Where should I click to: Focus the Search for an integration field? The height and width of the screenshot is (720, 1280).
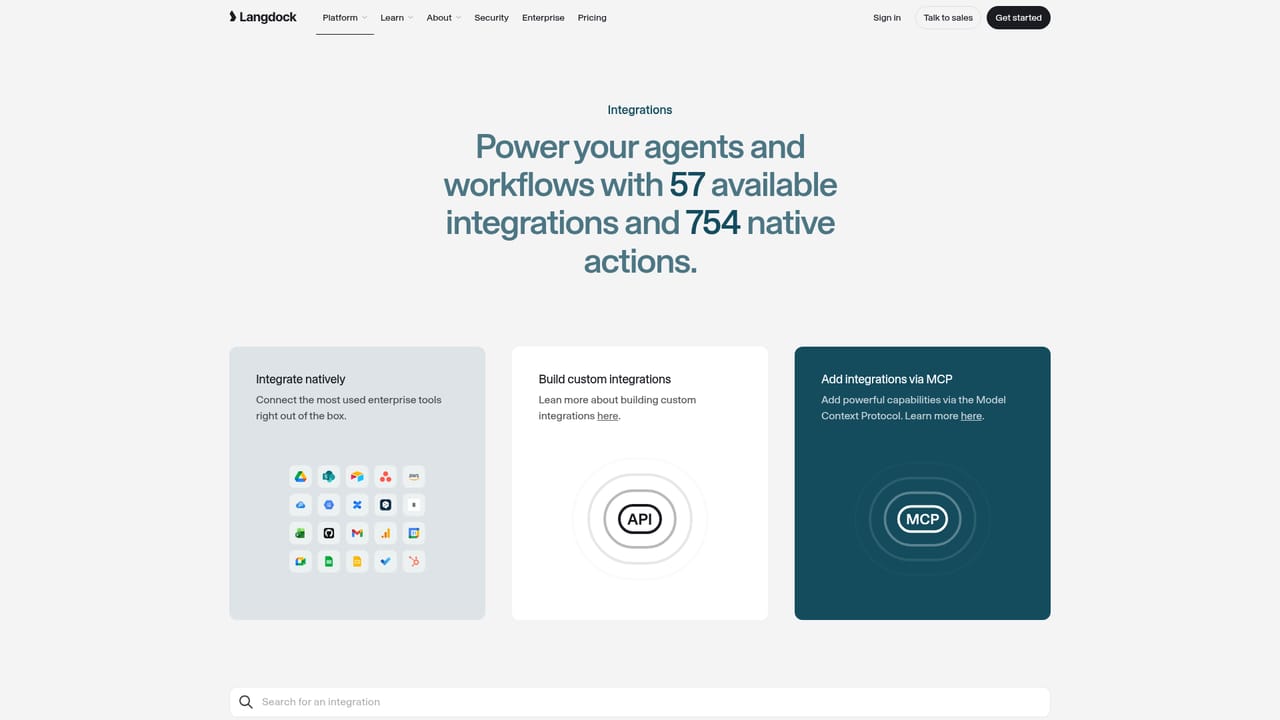tap(640, 702)
